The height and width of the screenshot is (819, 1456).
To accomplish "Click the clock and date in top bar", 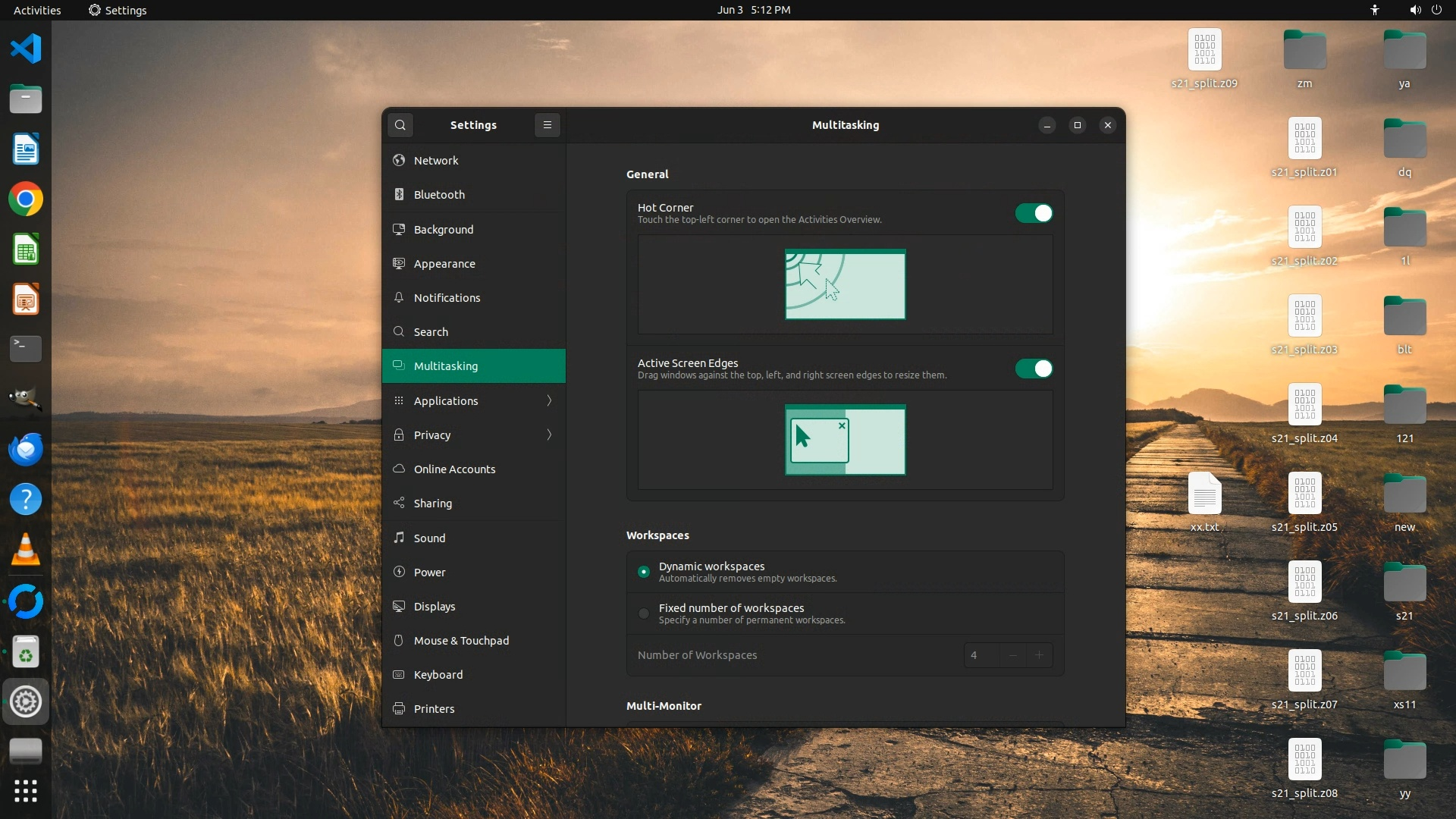I will (x=753, y=10).
